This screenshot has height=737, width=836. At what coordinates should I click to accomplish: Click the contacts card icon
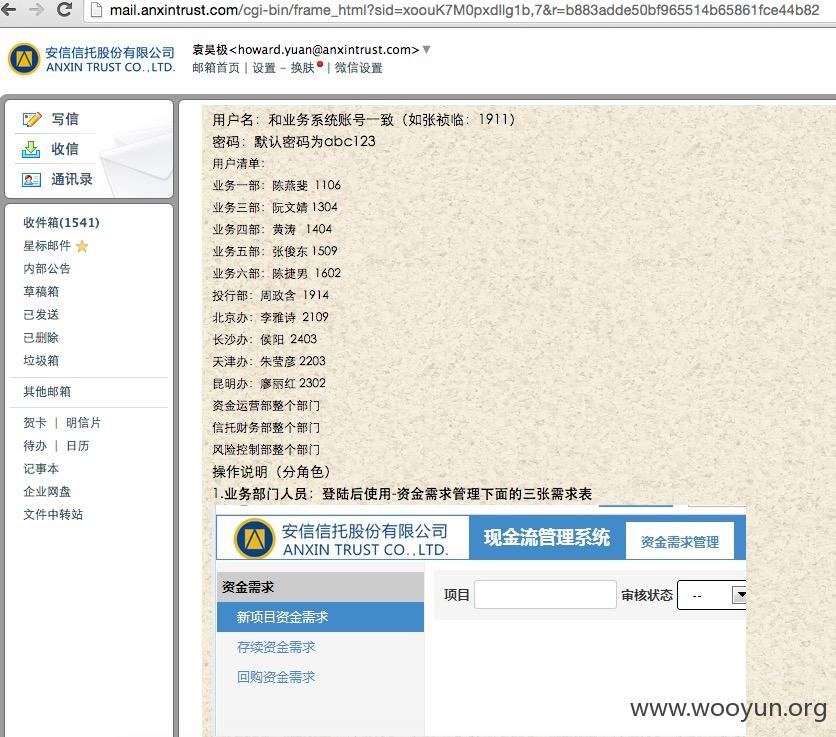coord(31,180)
